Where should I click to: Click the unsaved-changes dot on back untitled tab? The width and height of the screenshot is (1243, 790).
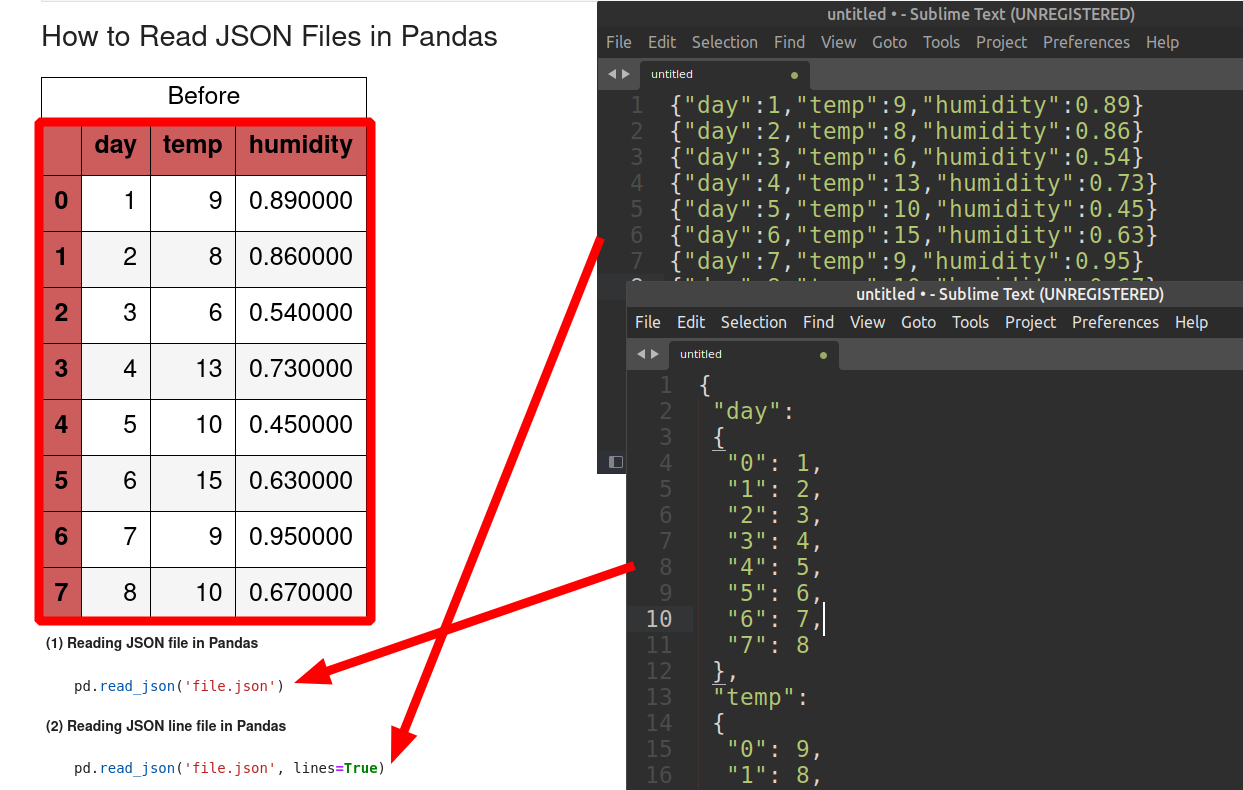click(795, 74)
